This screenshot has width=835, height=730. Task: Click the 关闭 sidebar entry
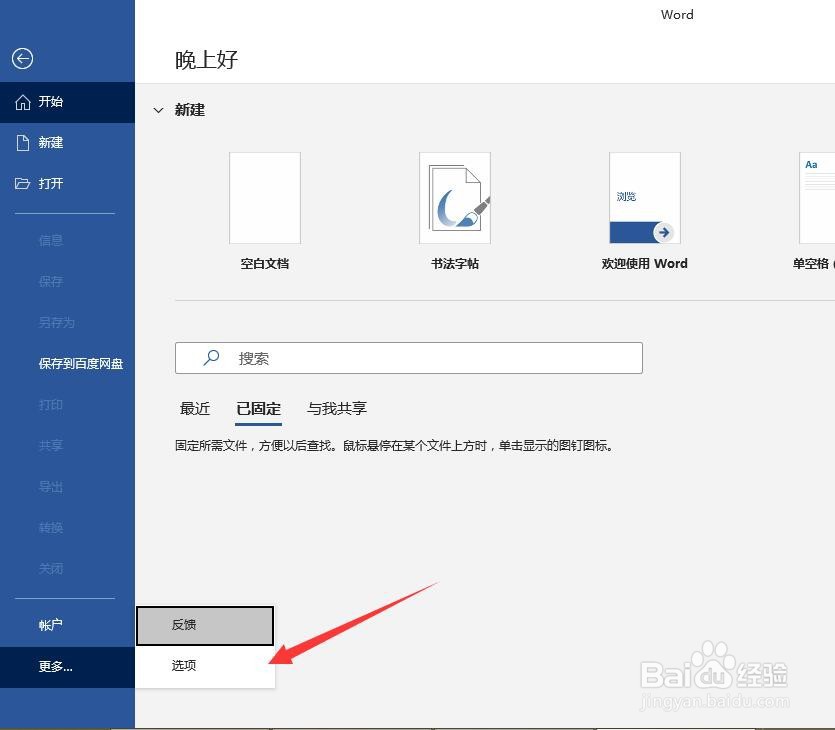pyautogui.click(x=67, y=569)
